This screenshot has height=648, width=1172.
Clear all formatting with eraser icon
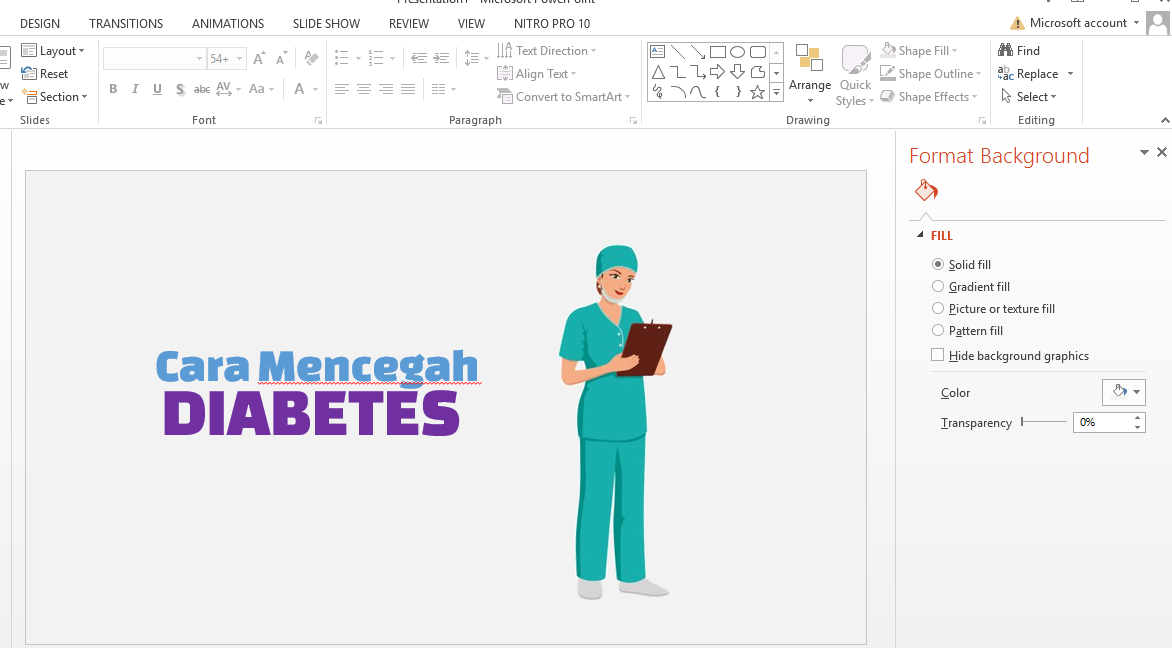pyautogui.click(x=312, y=58)
